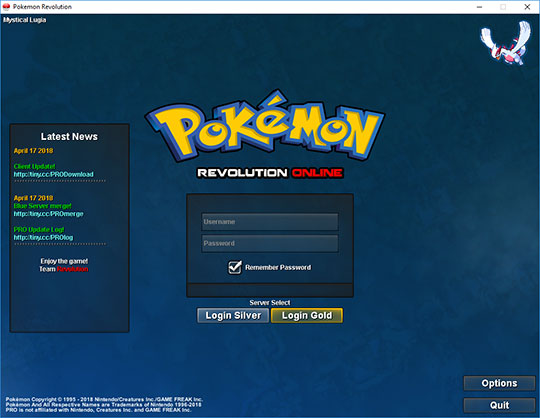Quit the game
Image resolution: width=540 pixels, height=418 pixels.
499,405
